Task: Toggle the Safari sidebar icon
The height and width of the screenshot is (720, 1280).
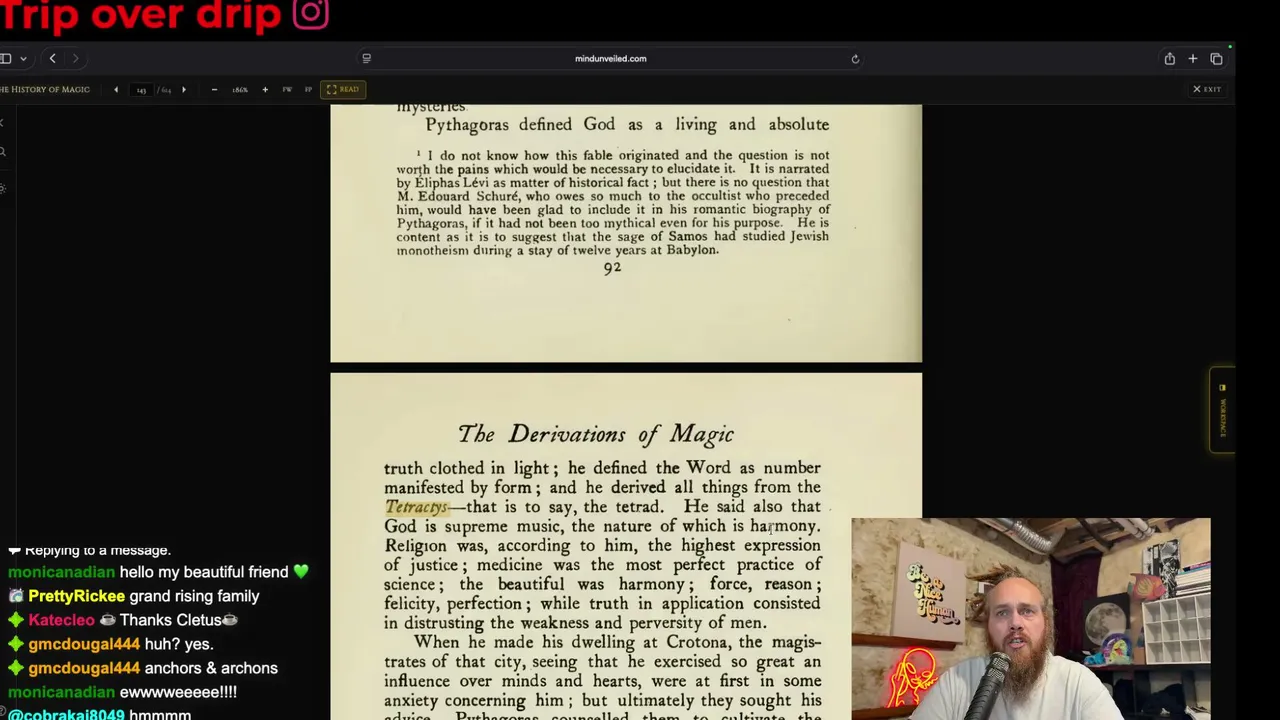Action: coord(5,59)
